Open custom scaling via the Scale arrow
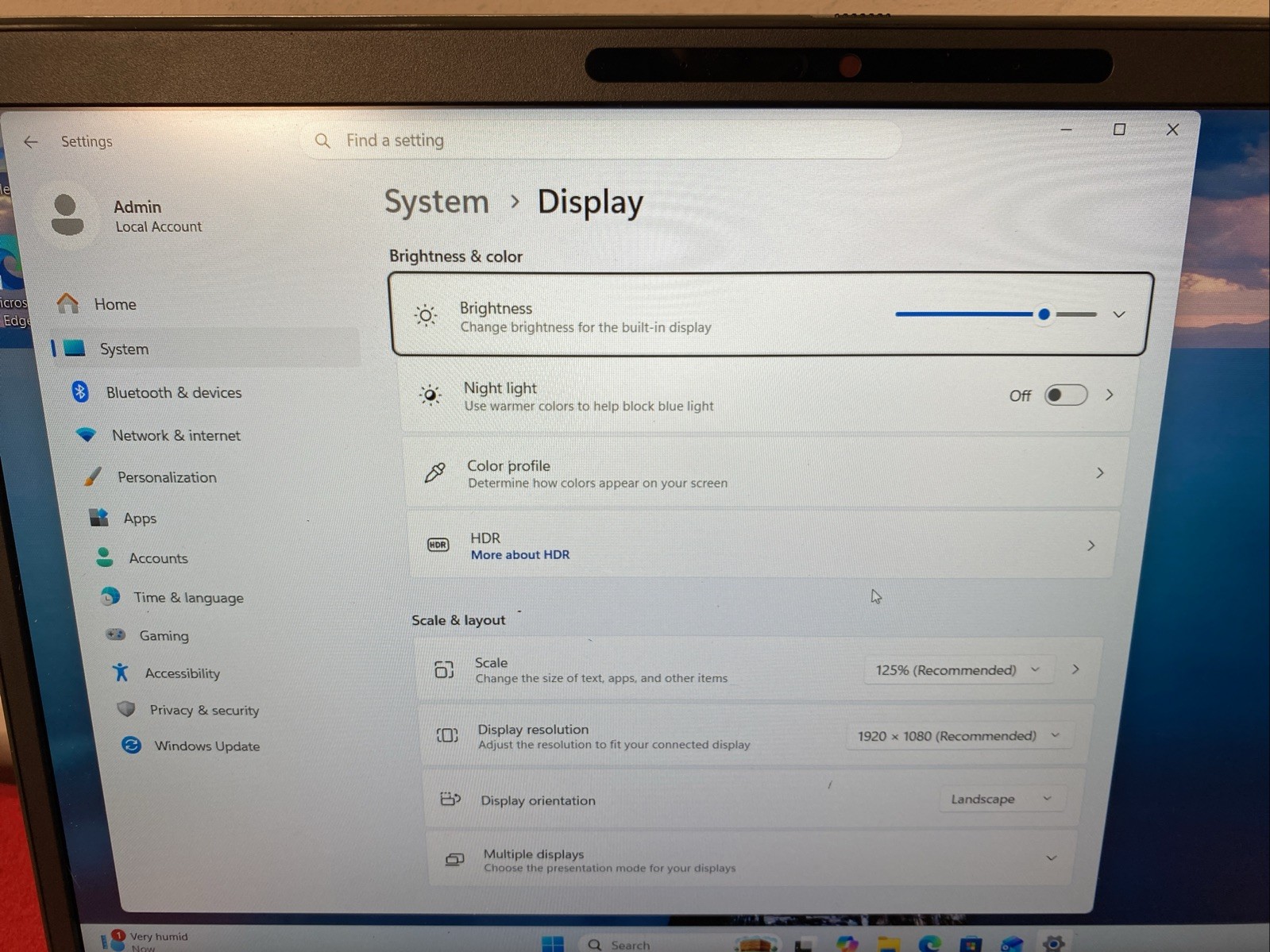The image size is (1270, 952). click(x=1075, y=669)
